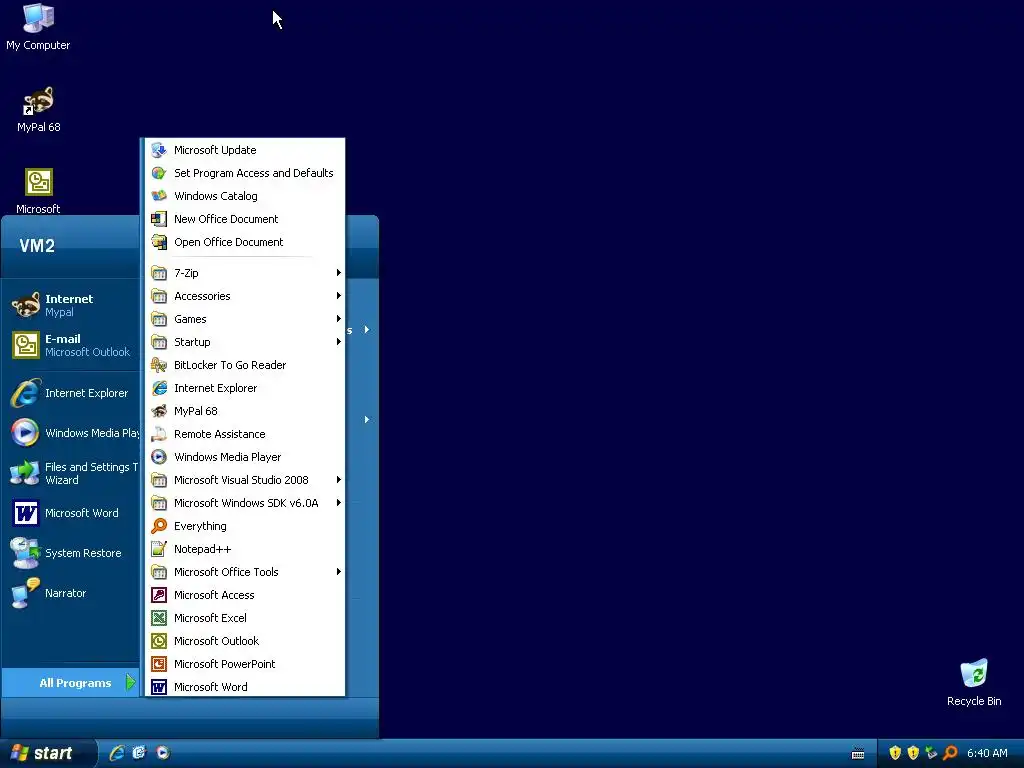
Task: Open Remote Assistance
Action: [244, 434]
